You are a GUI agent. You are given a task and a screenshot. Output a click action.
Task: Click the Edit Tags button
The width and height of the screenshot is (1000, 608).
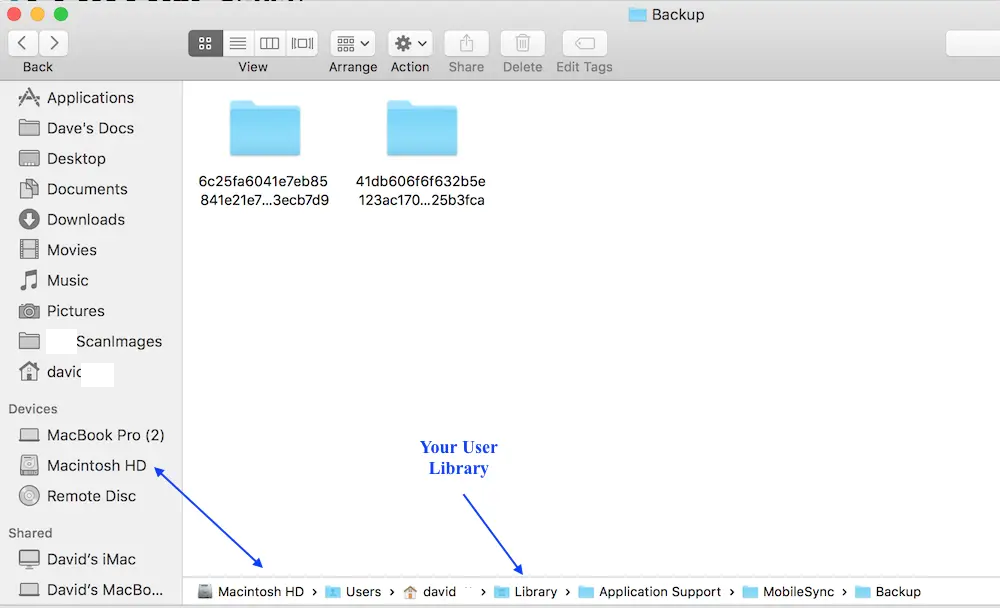584,43
